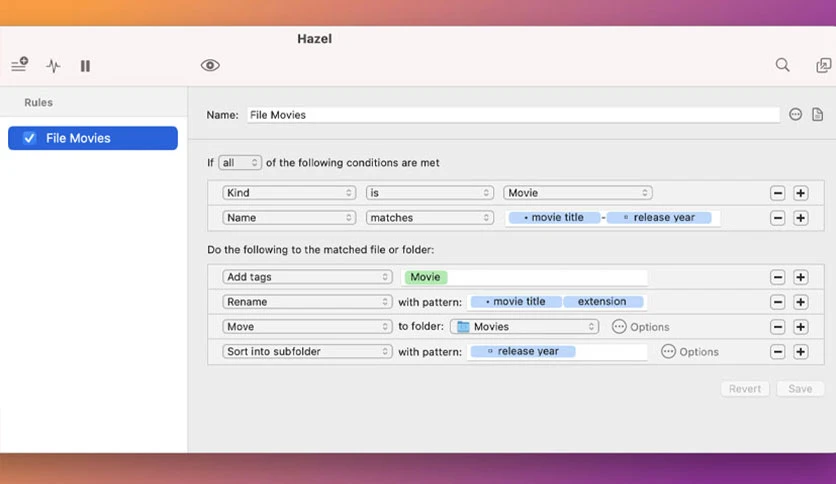Viewport: 836px width, 484px height.
Task: Add action after Sort into subfolder row
Action: click(x=800, y=351)
